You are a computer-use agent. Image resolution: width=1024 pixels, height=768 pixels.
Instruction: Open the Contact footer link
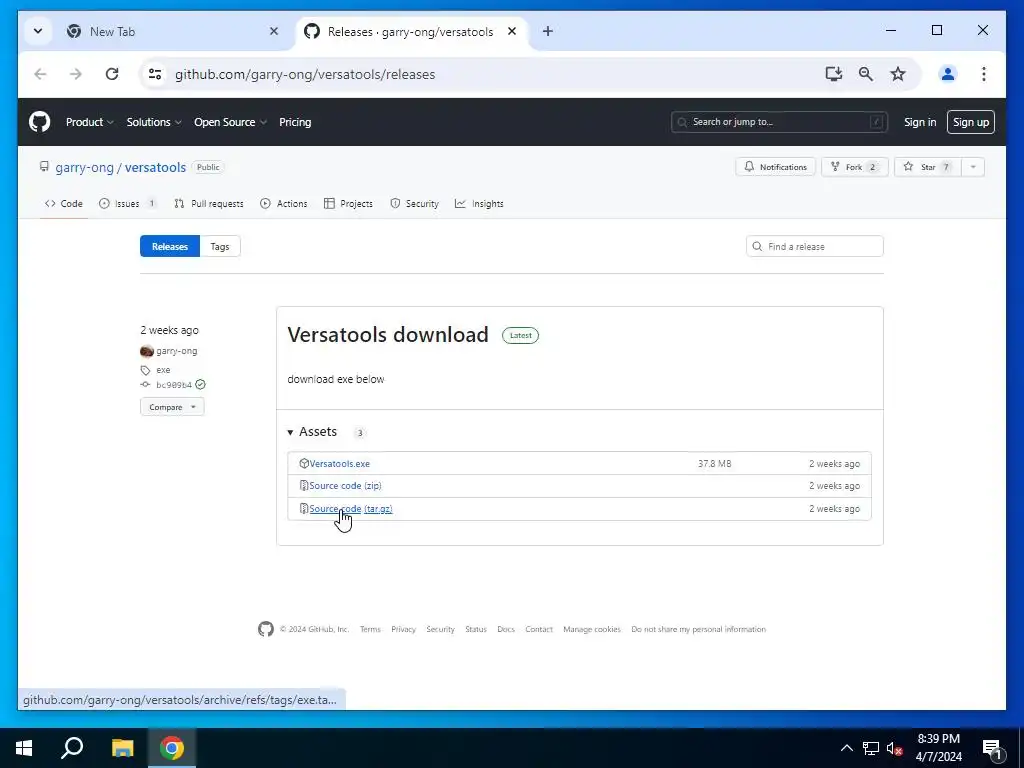point(539,630)
